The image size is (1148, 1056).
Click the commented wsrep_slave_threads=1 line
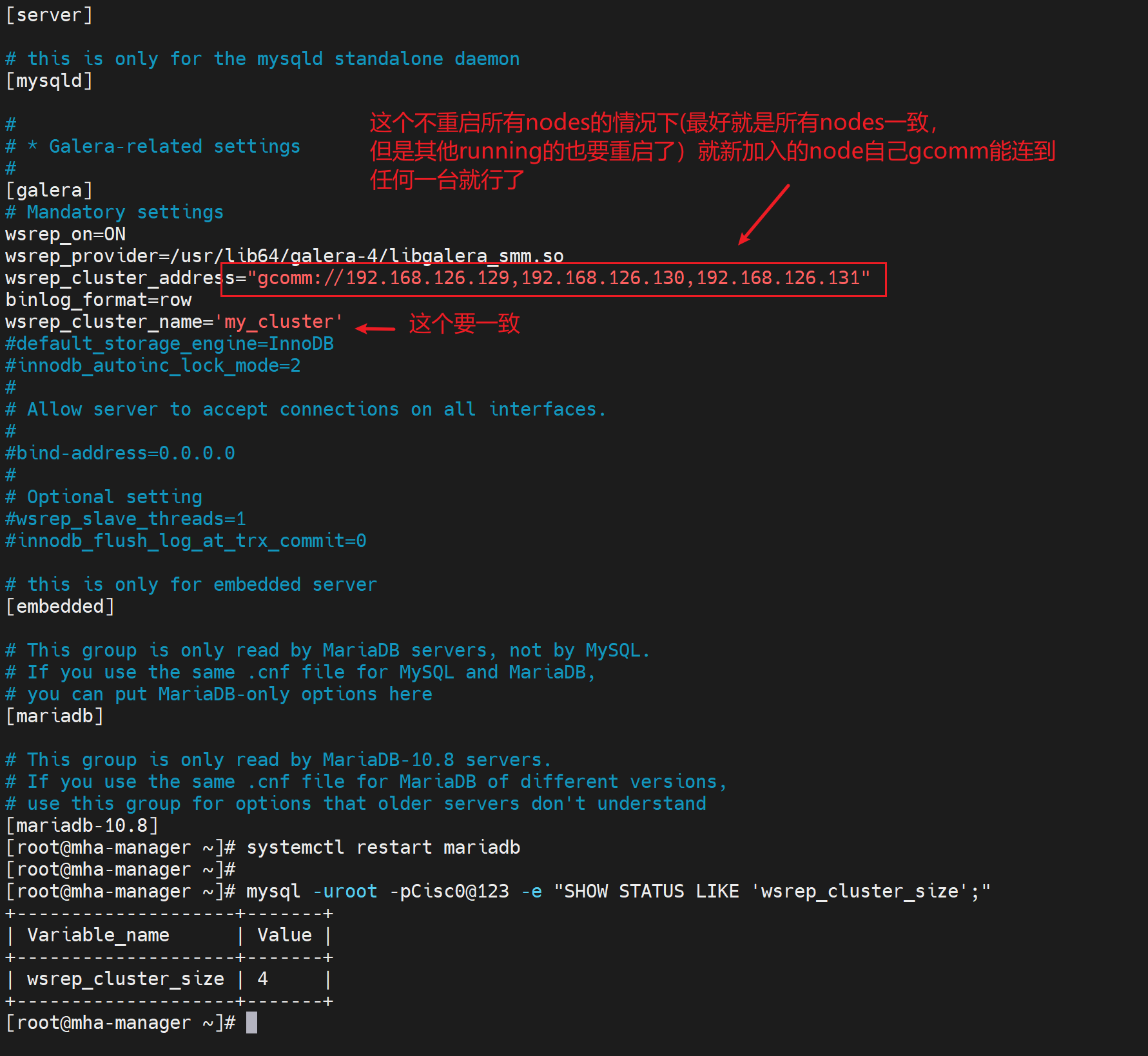tap(126, 519)
